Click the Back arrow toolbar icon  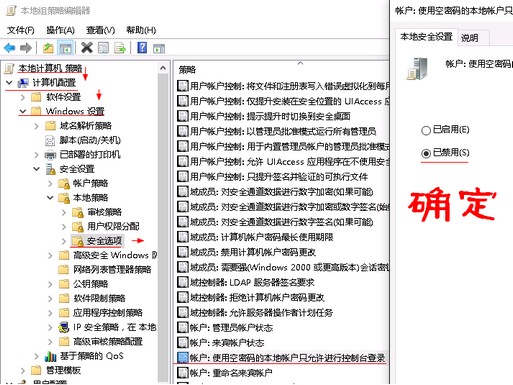[x=10, y=48]
